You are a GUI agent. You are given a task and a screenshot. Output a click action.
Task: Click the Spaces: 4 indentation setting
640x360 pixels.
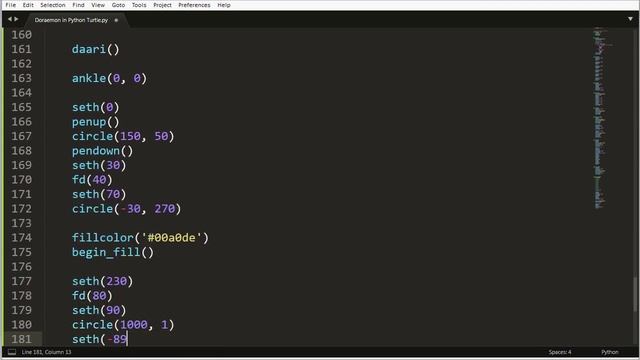pos(560,352)
